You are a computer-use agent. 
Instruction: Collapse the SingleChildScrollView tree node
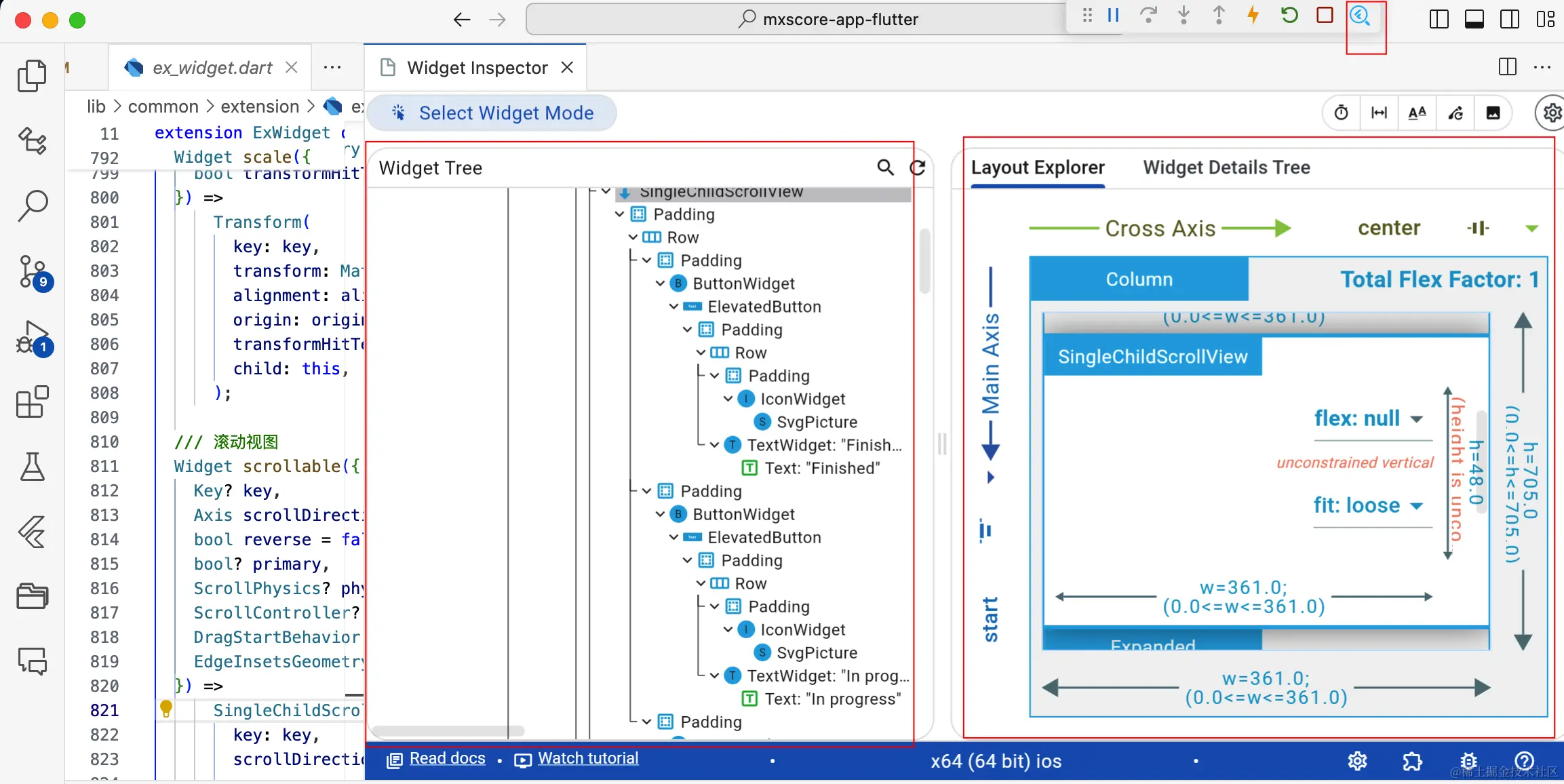tap(605, 191)
